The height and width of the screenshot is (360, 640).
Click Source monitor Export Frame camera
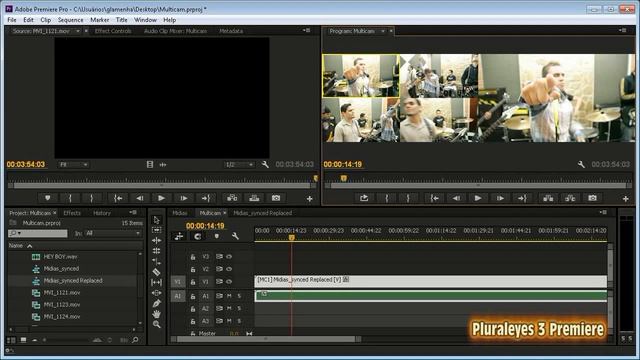pyautogui.click(x=276, y=198)
